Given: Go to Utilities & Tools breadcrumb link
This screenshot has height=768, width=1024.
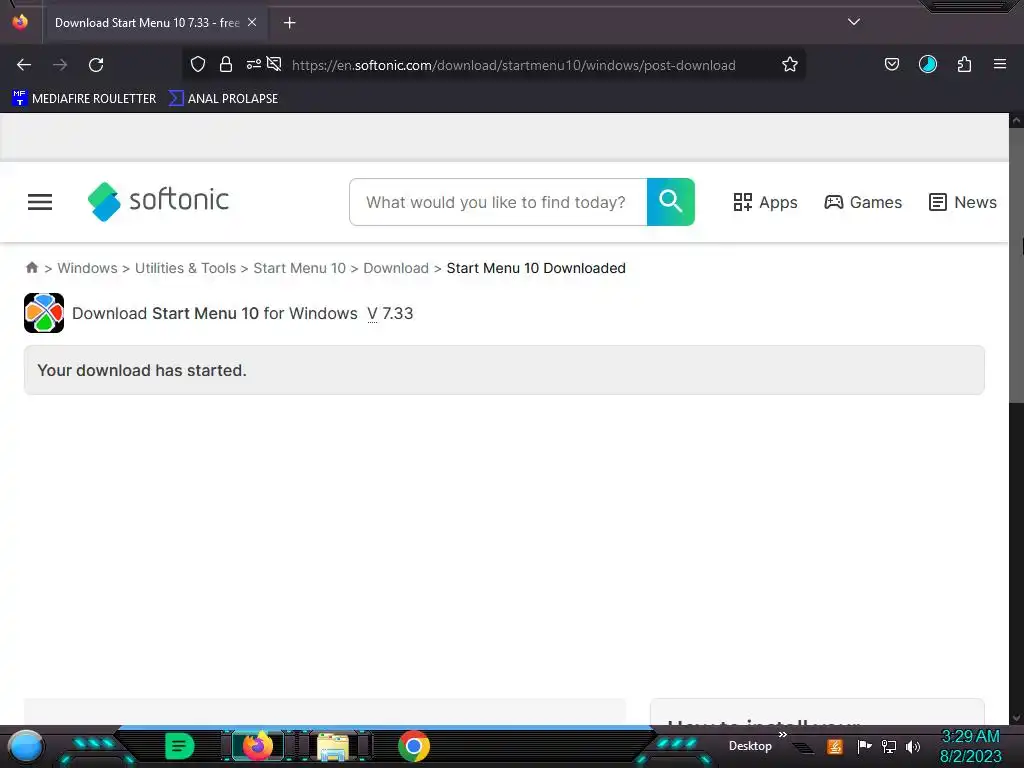Looking at the screenshot, I should click(x=185, y=268).
